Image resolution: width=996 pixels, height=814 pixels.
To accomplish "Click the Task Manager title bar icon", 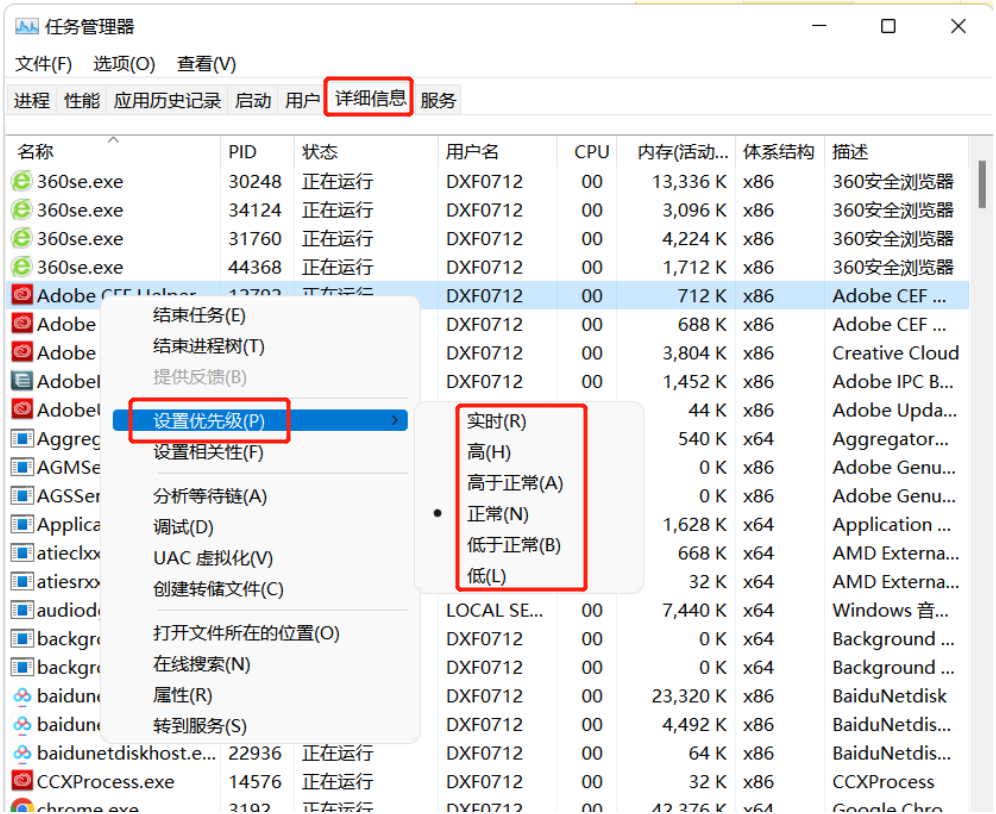I will [x=27, y=27].
